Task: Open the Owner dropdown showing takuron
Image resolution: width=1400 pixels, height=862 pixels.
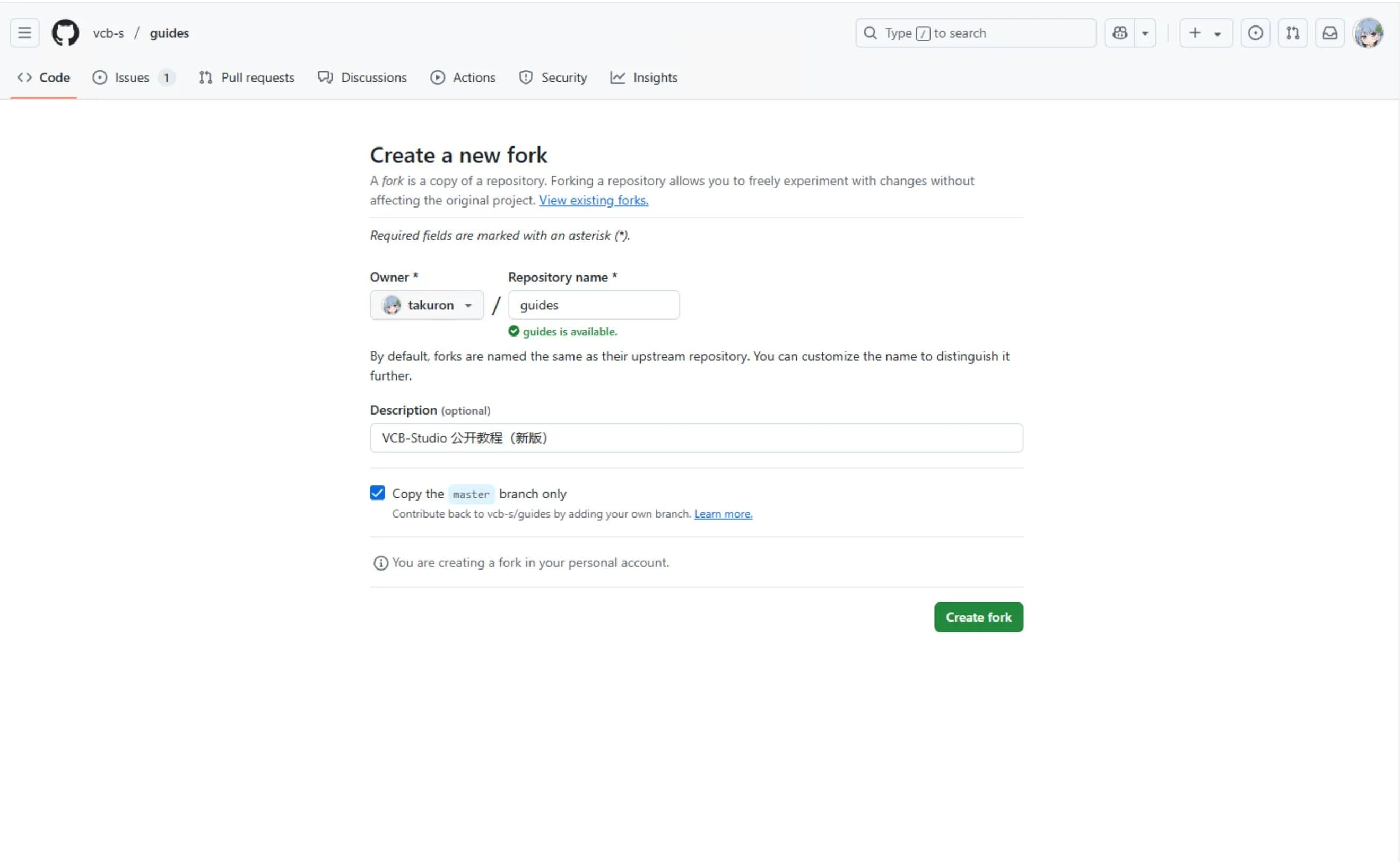Action: click(x=427, y=305)
